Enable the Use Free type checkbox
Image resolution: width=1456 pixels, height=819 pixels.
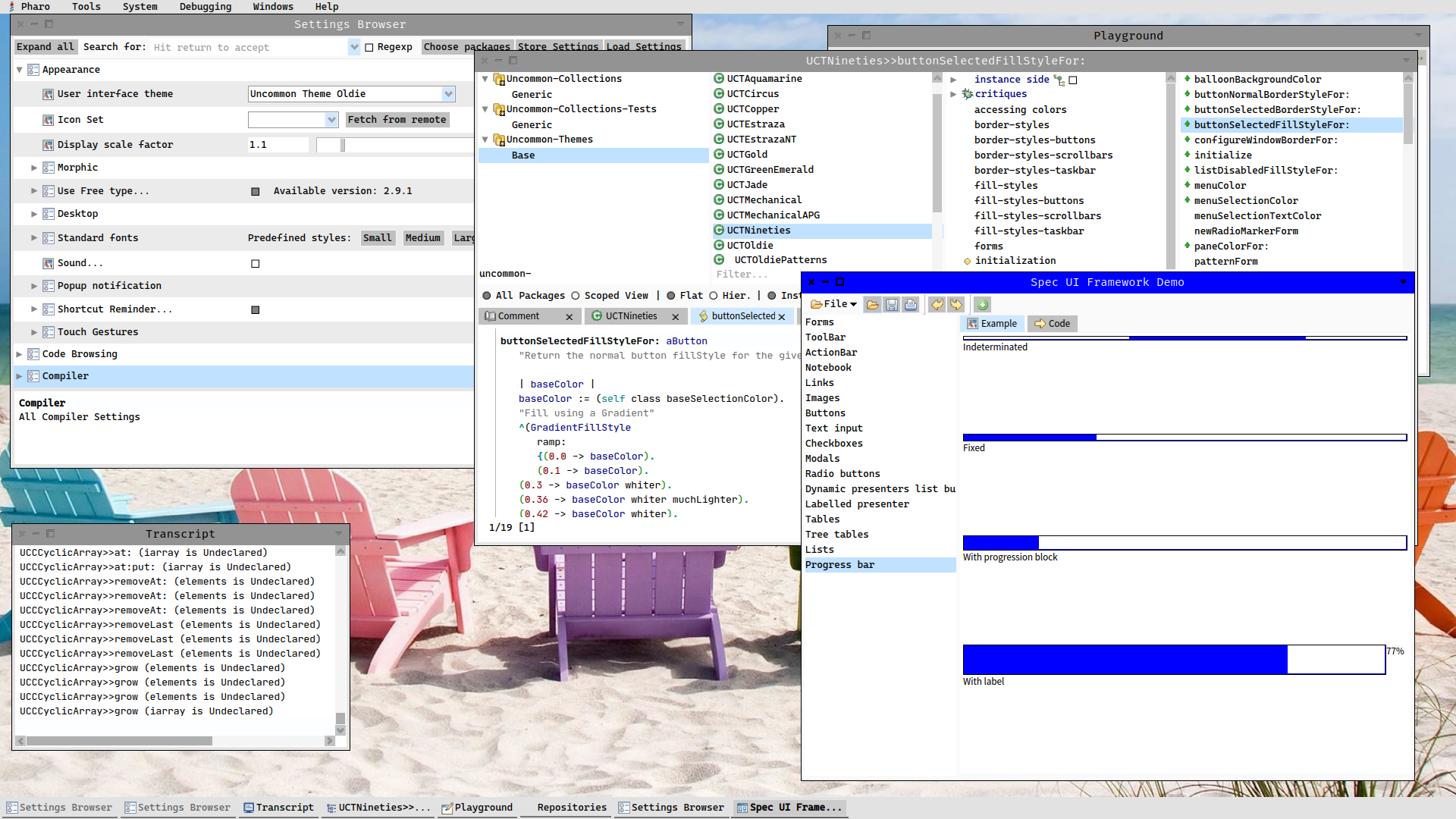(x=255, y=191)
